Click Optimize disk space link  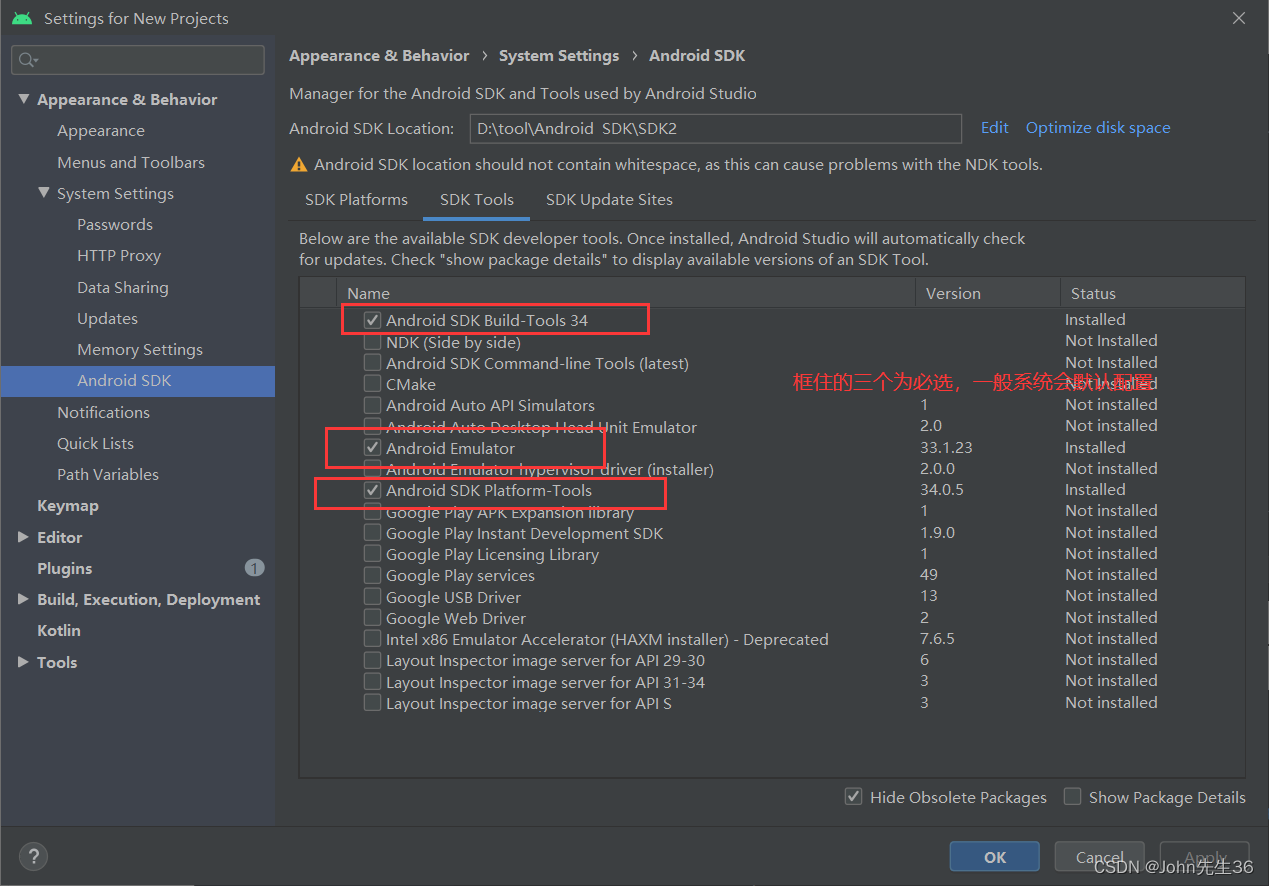pyautogui.click(x=1098, y=127)
